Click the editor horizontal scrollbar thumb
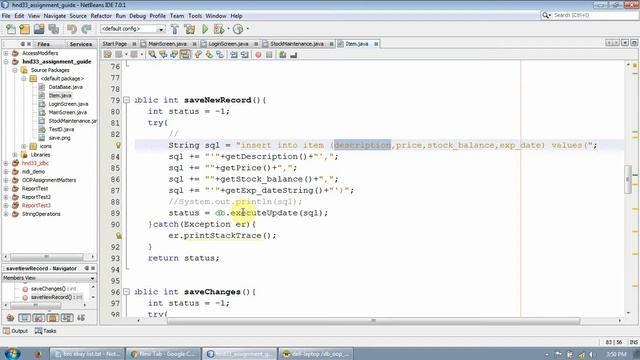The height and width of the screenshot is (360, 640). coord(373,321)
